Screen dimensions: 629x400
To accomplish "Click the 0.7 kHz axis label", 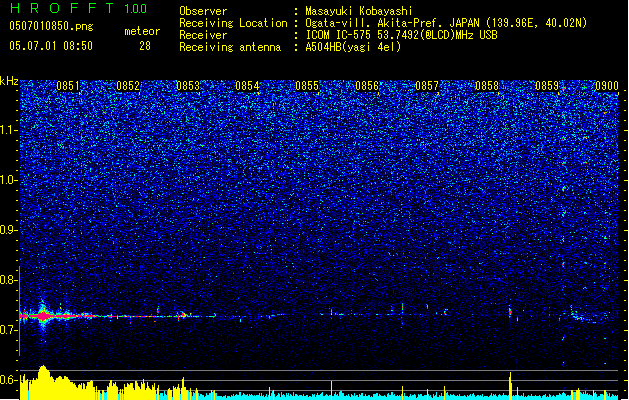I will coord(8,330).
